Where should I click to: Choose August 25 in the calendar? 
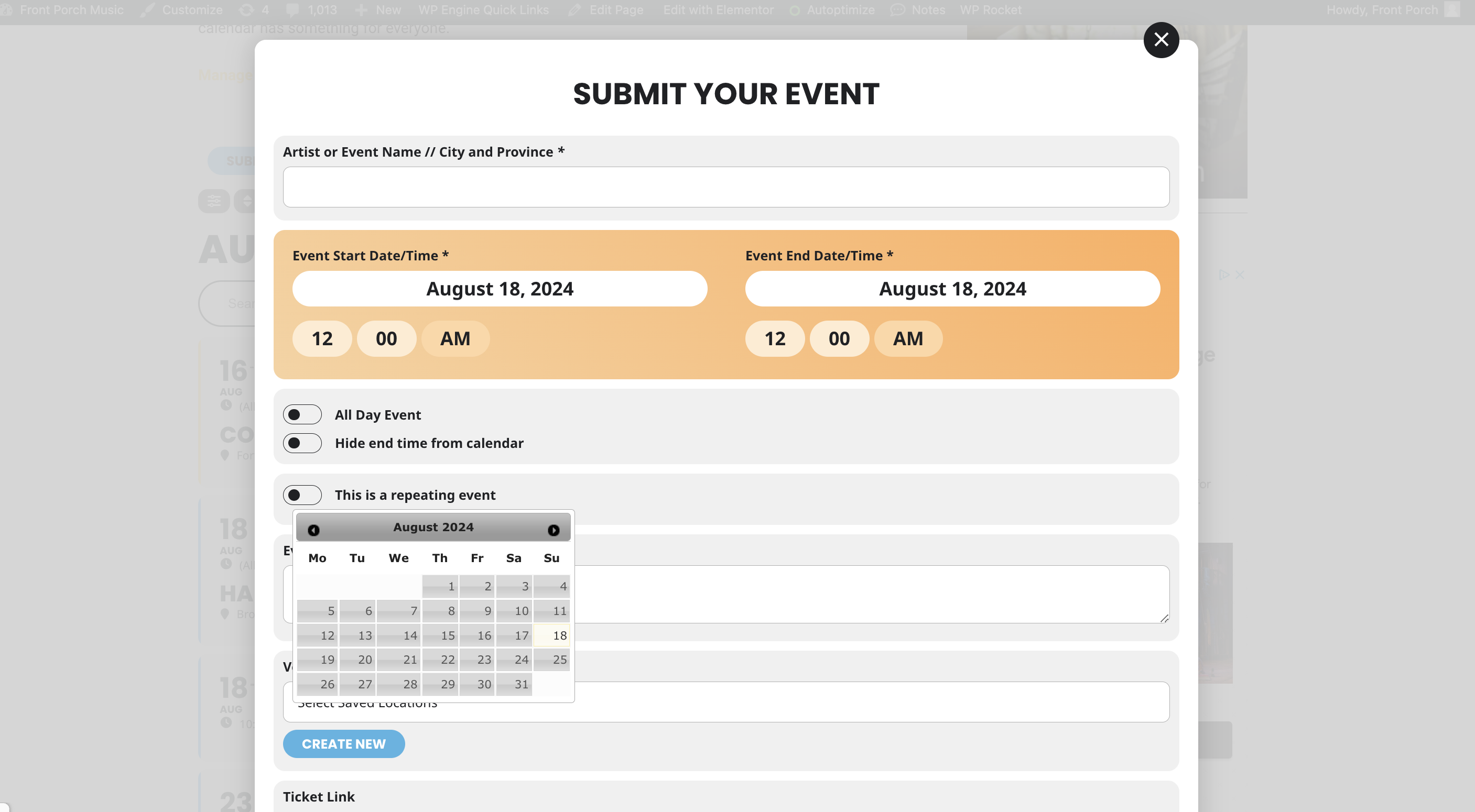pyautogui.click(x=552, y=659)
